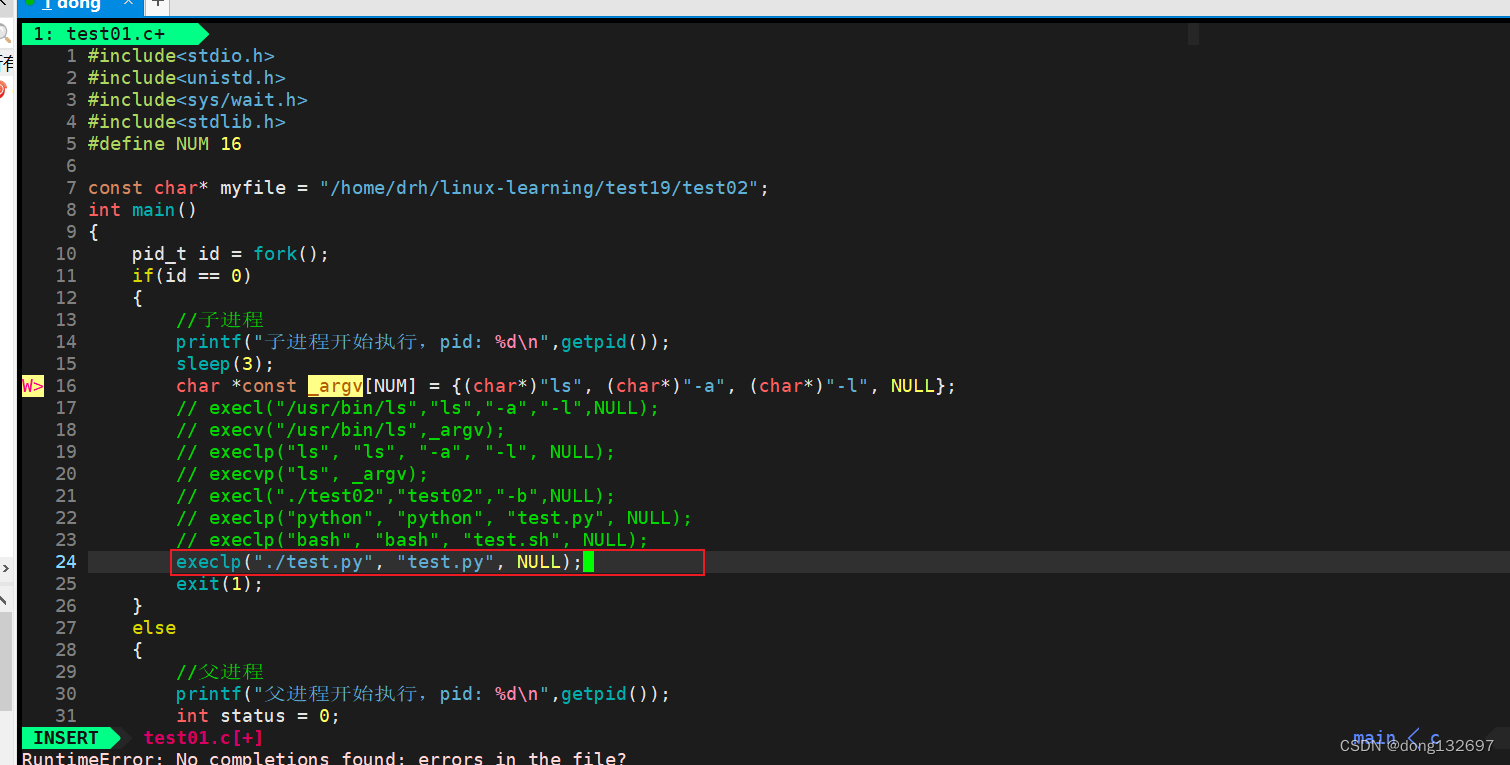Click the printf 子进程开始执行 line

pos(423,342)
